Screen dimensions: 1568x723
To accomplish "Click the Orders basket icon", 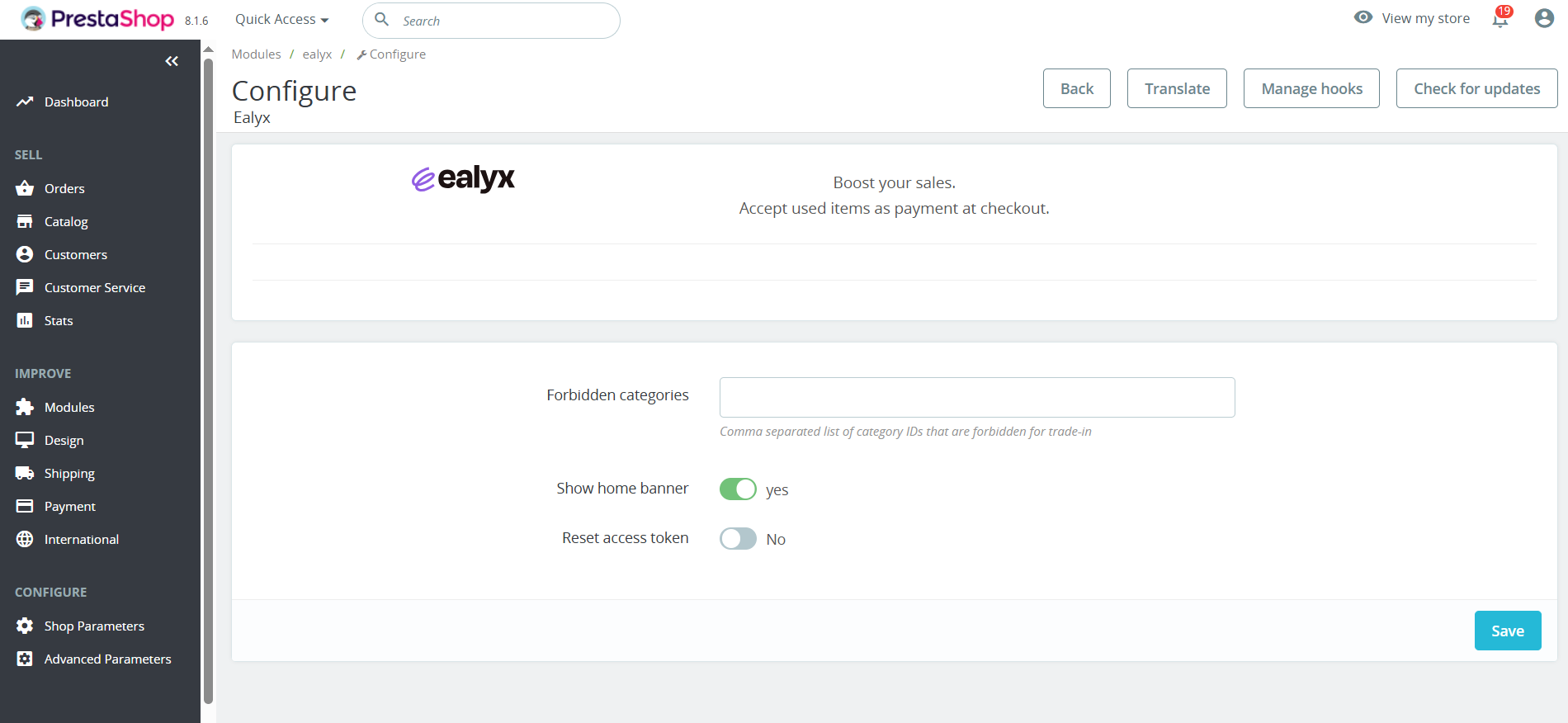I will 25,188.
